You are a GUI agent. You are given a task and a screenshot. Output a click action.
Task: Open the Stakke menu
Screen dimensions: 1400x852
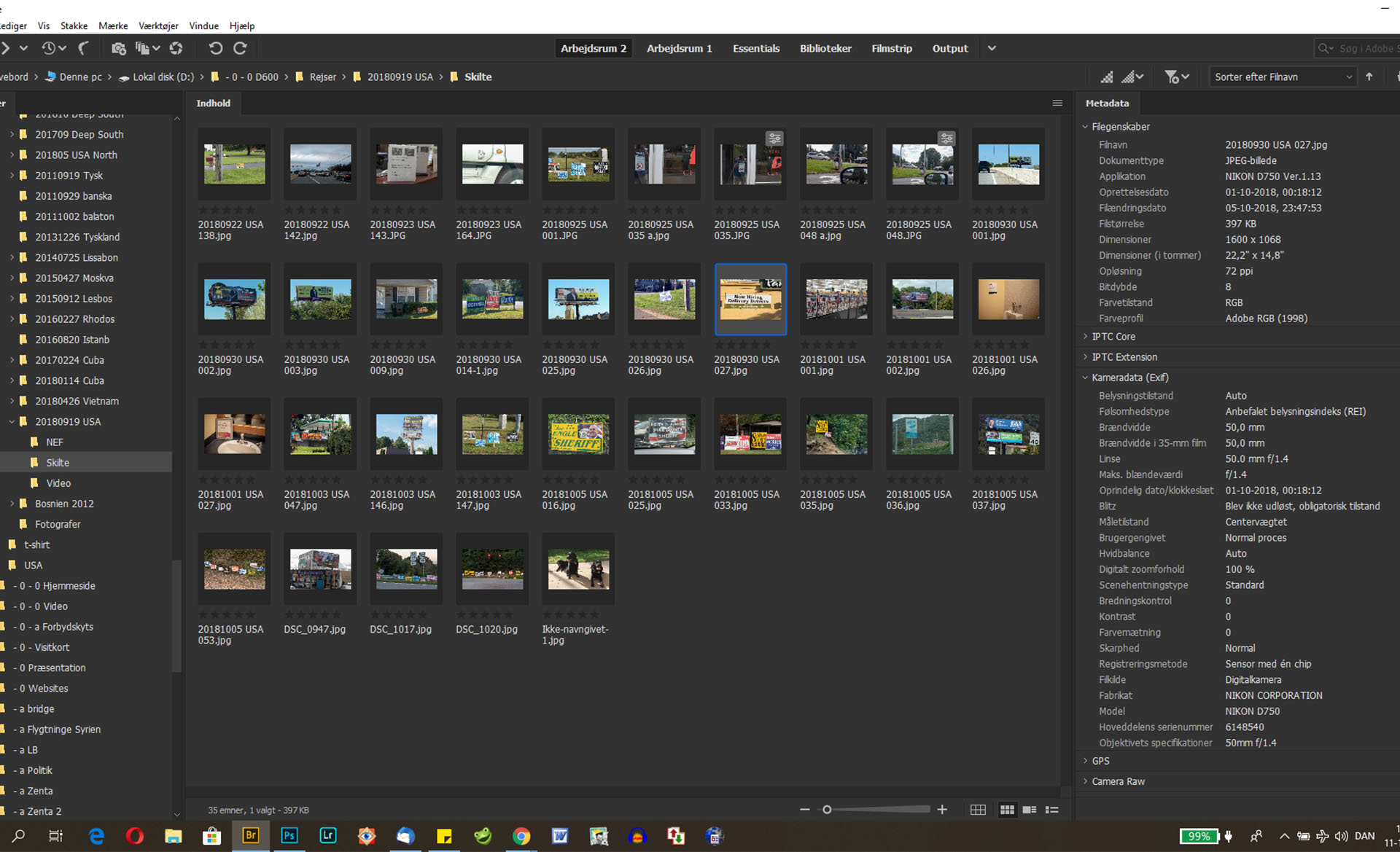[x=74, y=26]
